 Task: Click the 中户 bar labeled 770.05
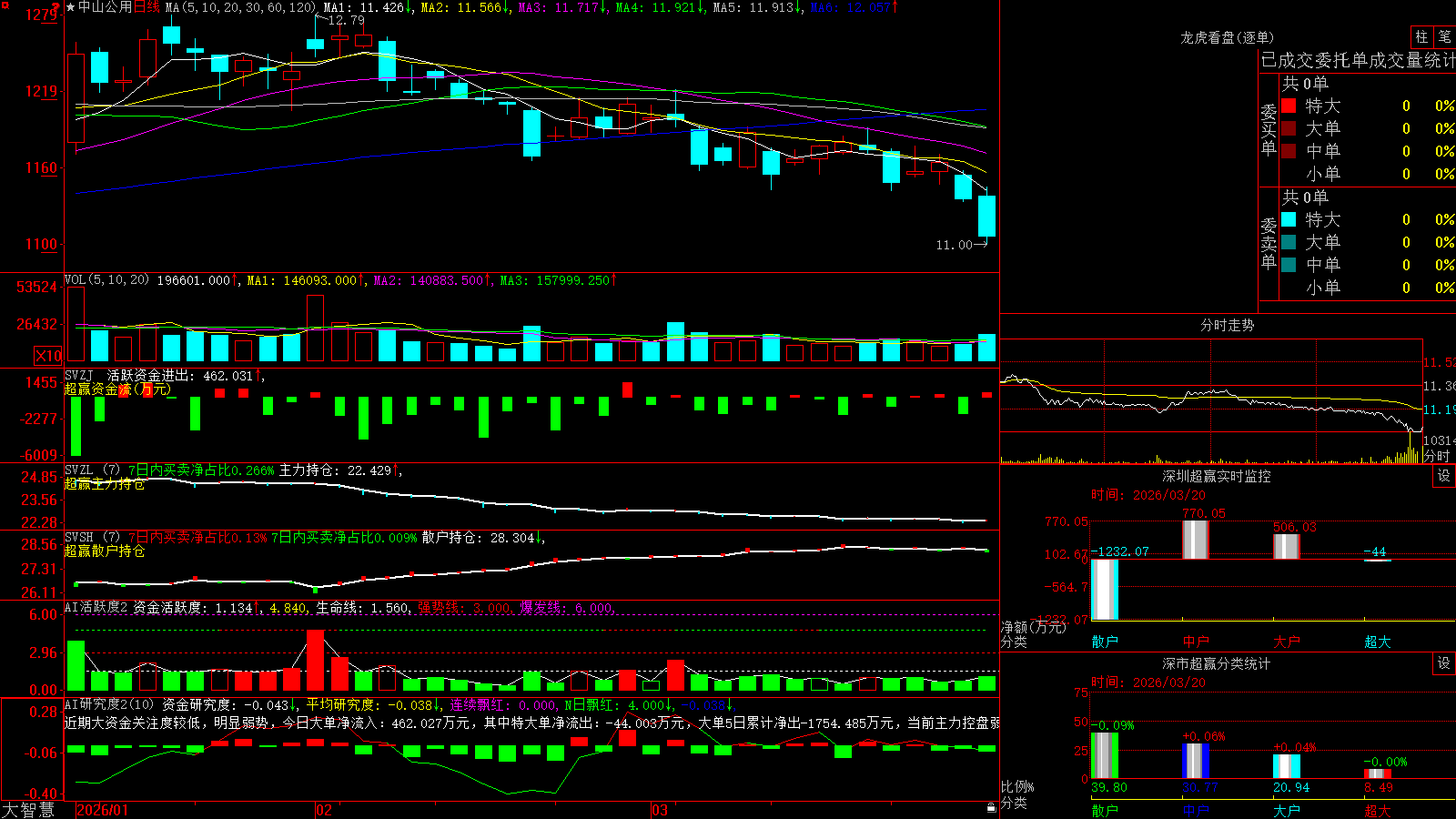(1196, 540)
